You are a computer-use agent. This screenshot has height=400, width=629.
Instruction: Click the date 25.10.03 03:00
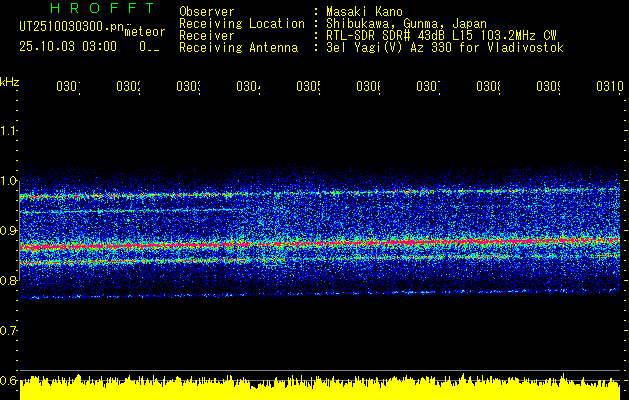[x=68, y=46]
